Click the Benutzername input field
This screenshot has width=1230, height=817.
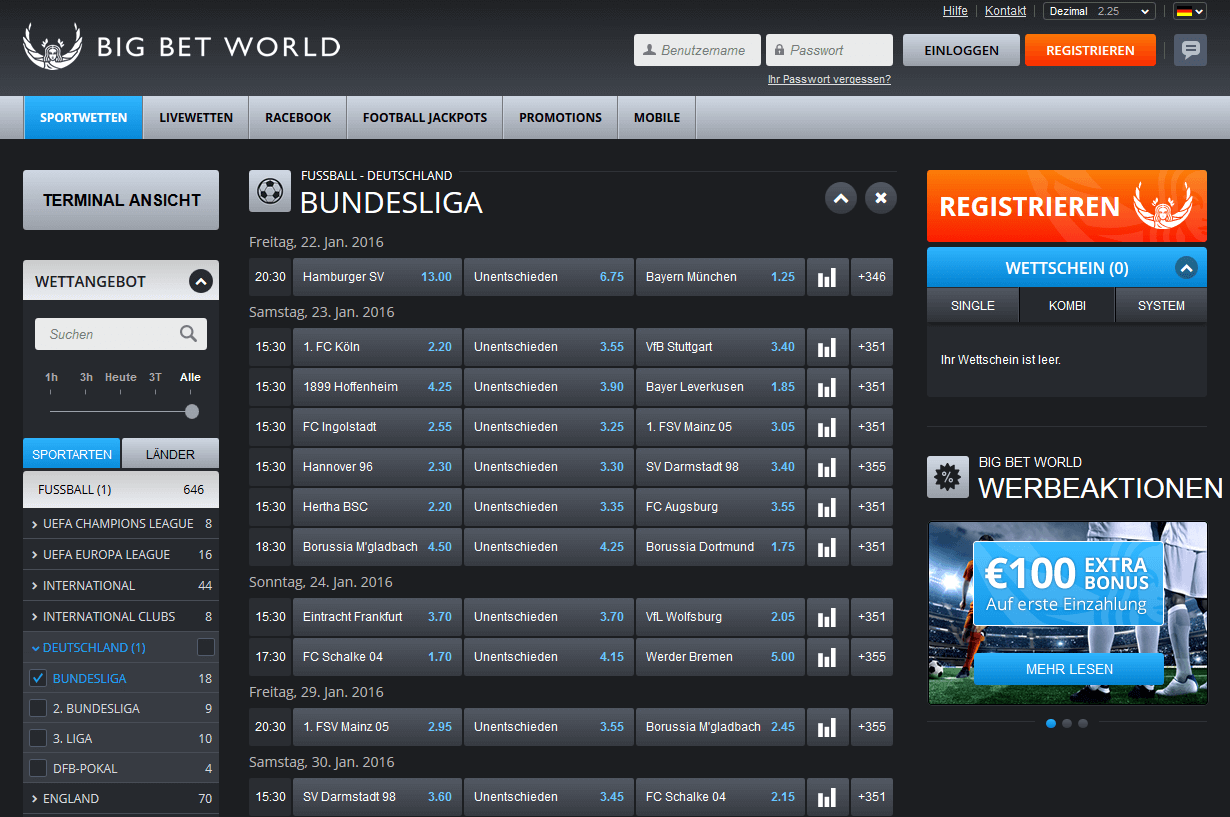697,50
